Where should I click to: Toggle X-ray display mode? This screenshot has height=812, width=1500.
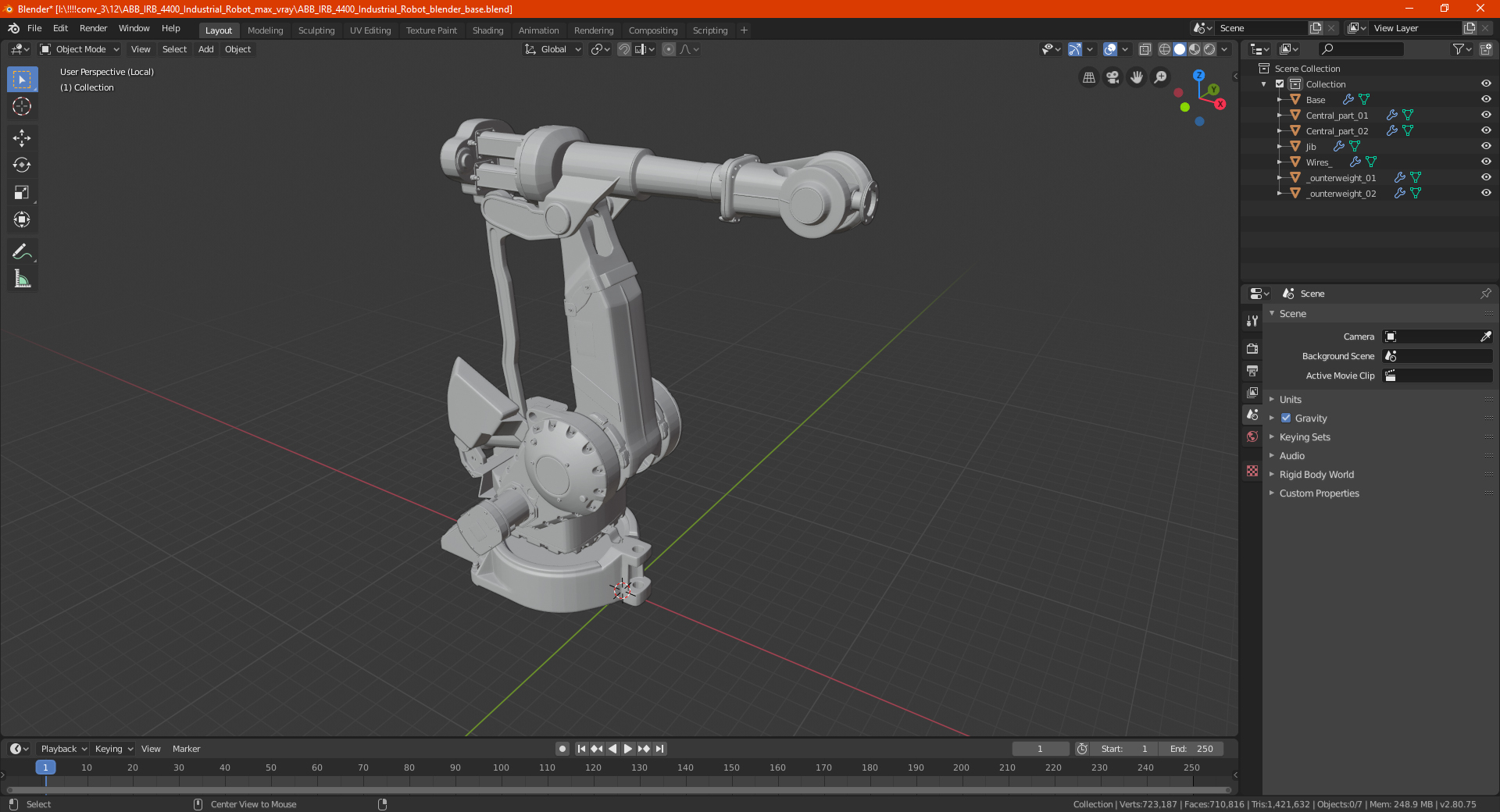(1145, 49)
